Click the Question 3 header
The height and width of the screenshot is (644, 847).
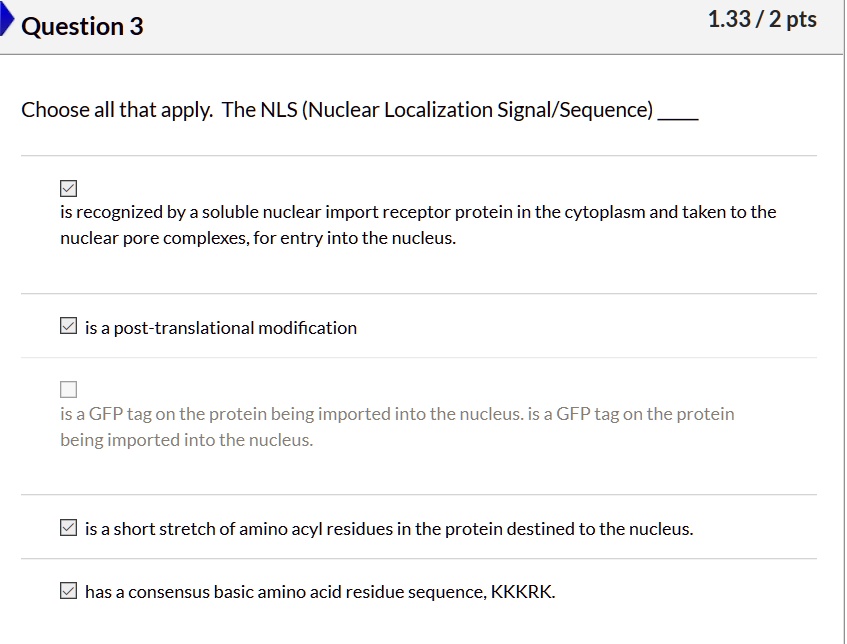point(83,27)
